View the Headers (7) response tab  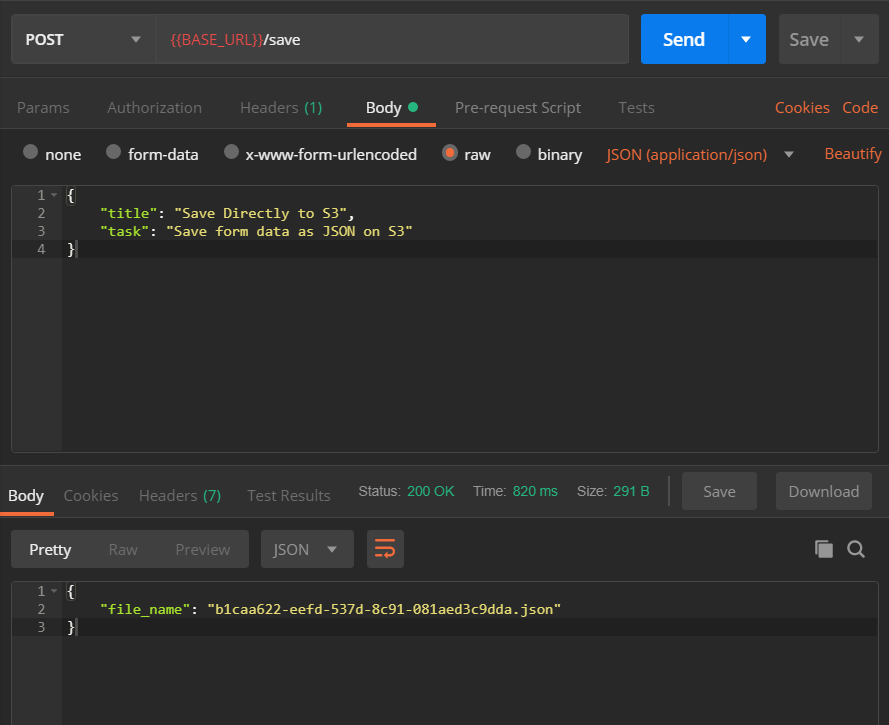click(179, 495)
